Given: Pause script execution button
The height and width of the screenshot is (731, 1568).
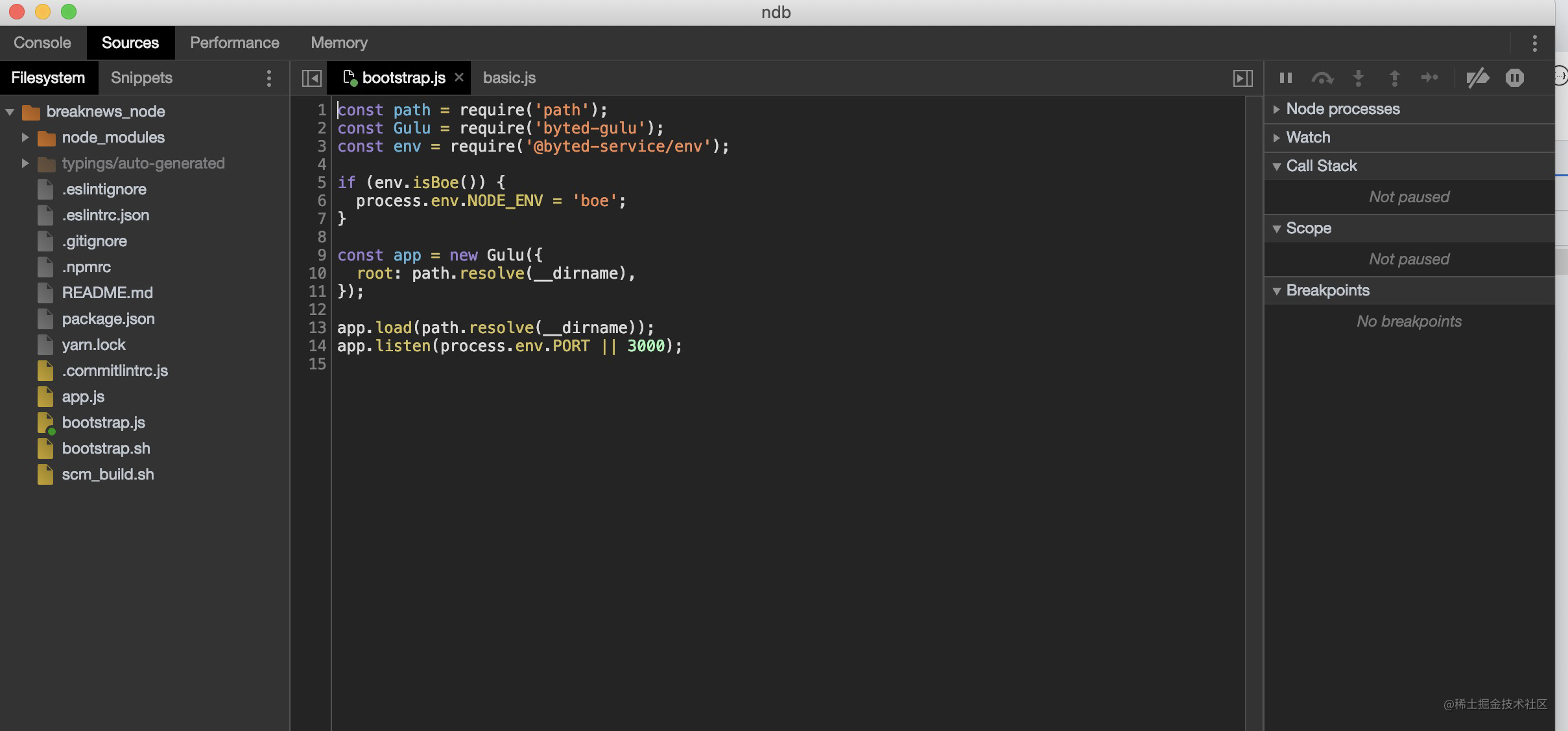Looking at the screenshot, I should coord(1286,78).
